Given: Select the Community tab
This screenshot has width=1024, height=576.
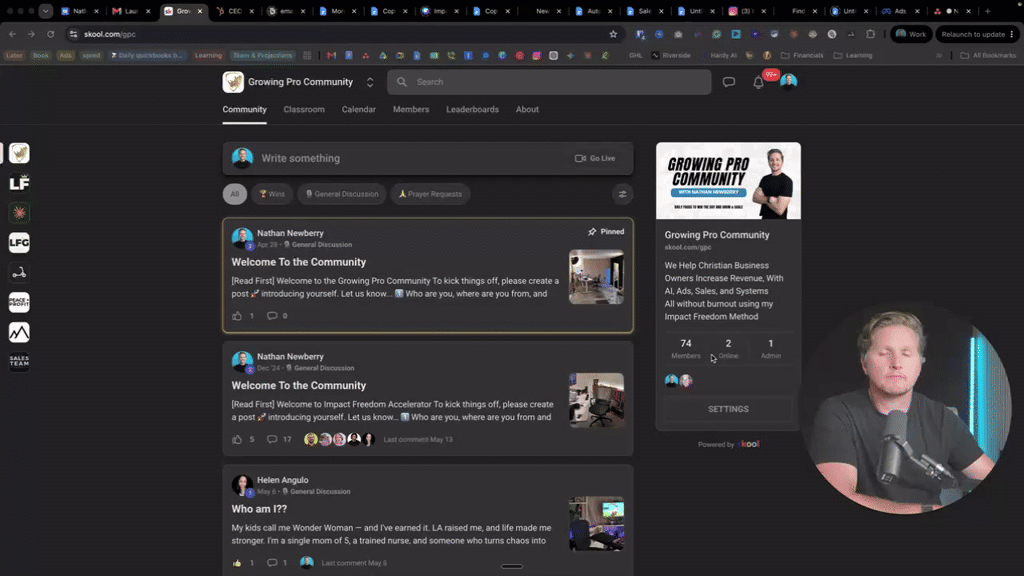Looking at the screenshot, I should point(244,109).
